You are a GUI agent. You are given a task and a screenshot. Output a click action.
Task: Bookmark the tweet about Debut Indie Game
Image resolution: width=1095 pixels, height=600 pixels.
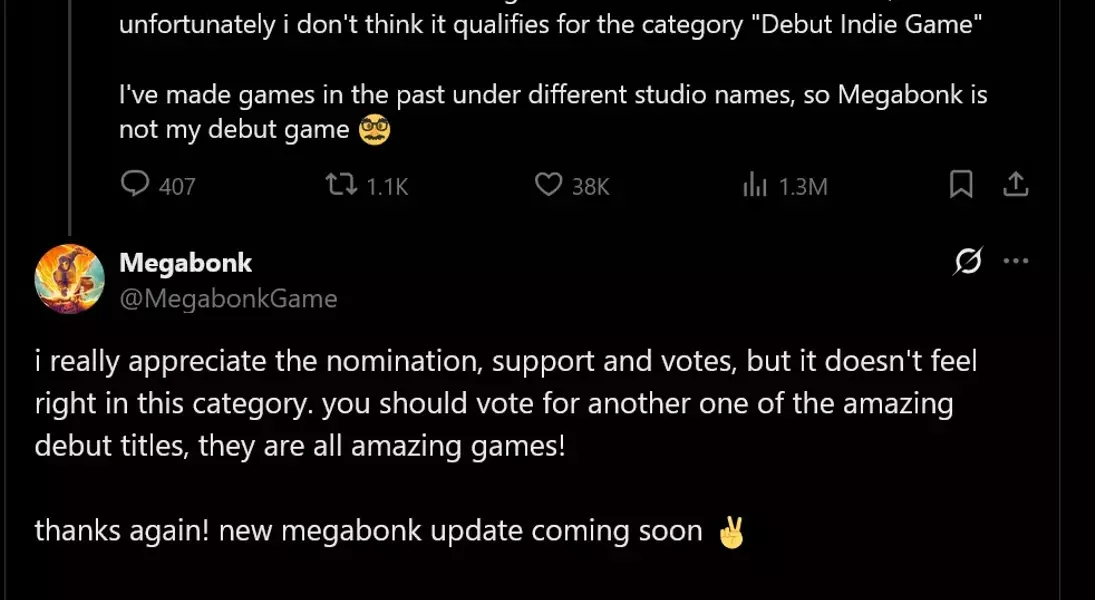coord(961,185)
